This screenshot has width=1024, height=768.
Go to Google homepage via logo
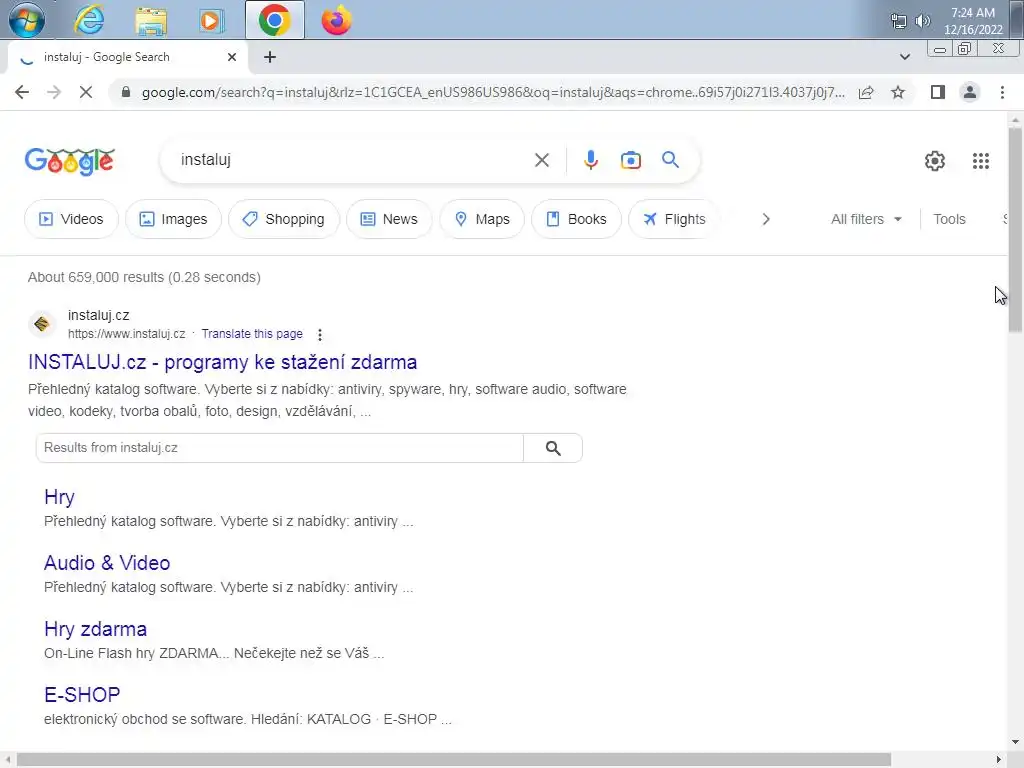point(69,161)
